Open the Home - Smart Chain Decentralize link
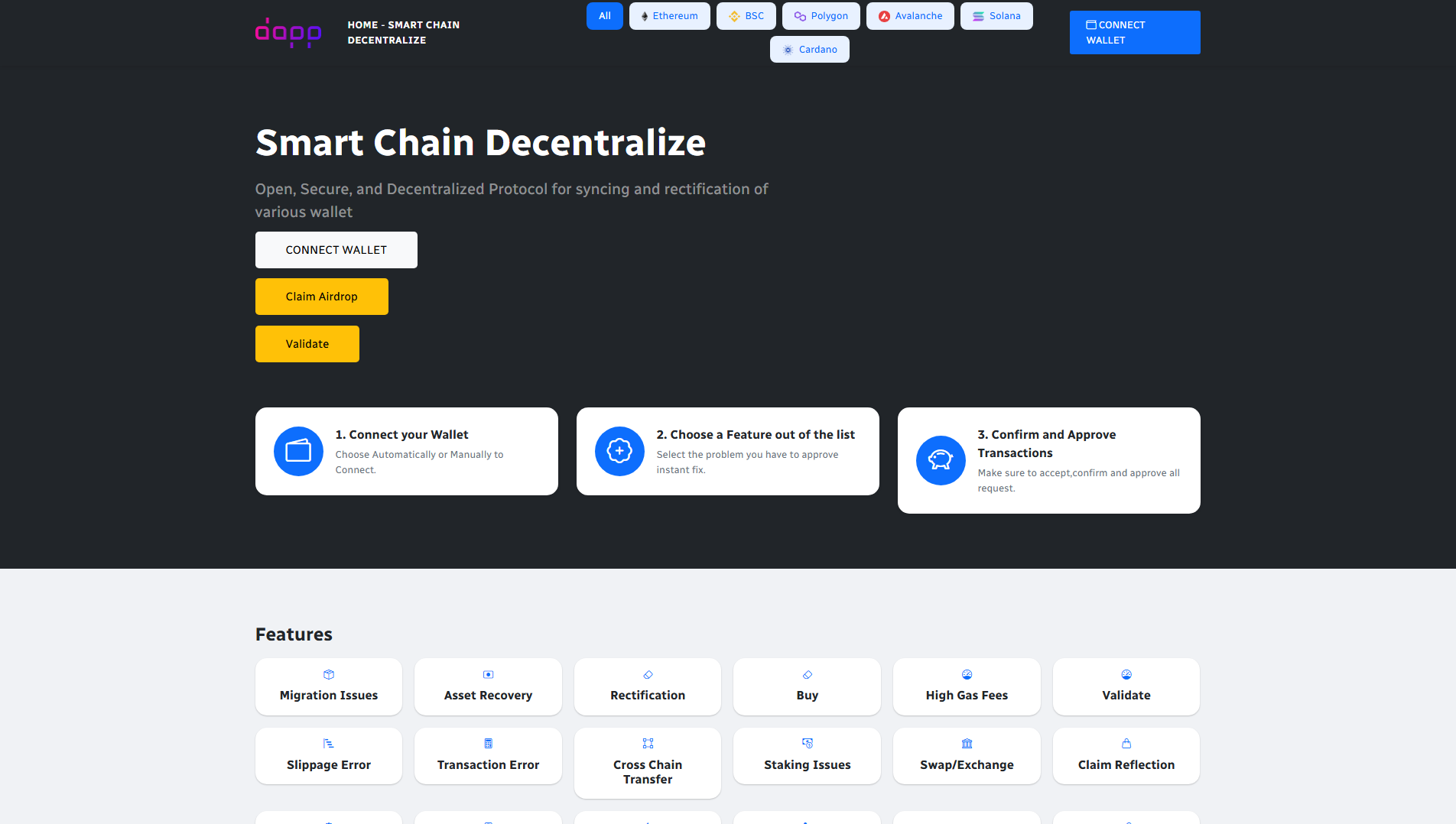Viewport: 1456px width, 824px height. coord(404,33)
